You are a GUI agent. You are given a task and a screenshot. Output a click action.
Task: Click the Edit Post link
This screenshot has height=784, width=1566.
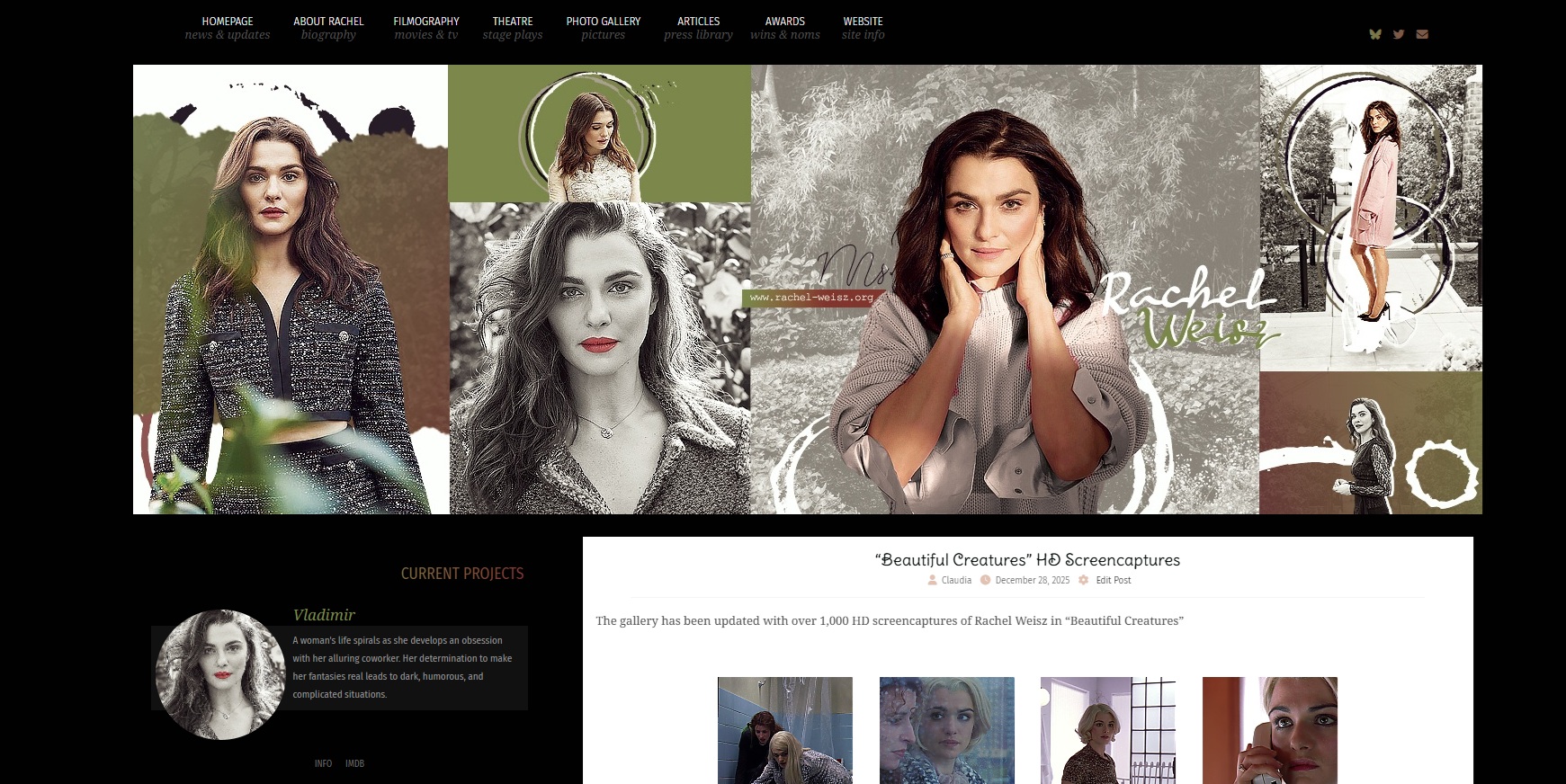1113,580
